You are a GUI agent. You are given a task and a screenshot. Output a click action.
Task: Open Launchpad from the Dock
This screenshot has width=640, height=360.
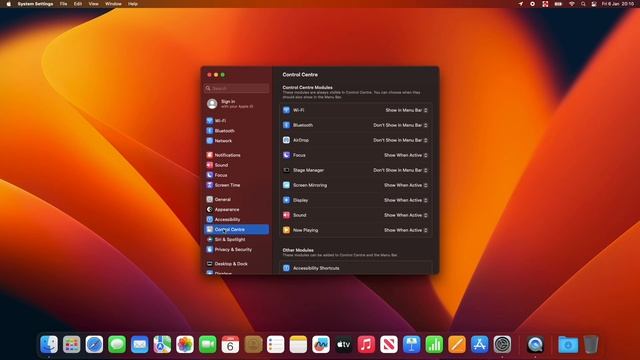(71, 344)
